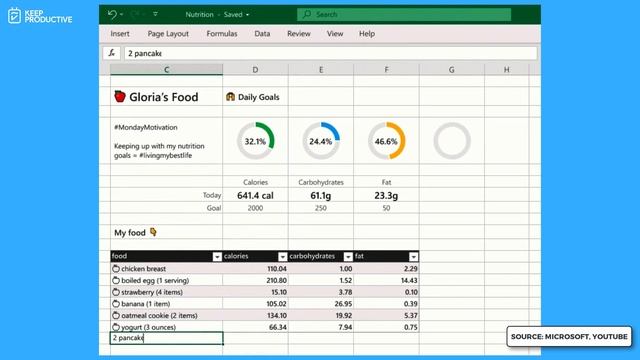The height and width of the screenshot is (360, 640).
Task: Click the chicken breast food icon
Action: [x=116, y=269]
